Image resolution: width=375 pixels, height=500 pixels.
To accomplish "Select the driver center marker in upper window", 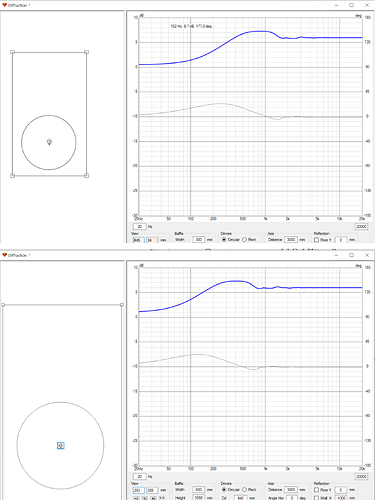I will click(x=49, y=142).
